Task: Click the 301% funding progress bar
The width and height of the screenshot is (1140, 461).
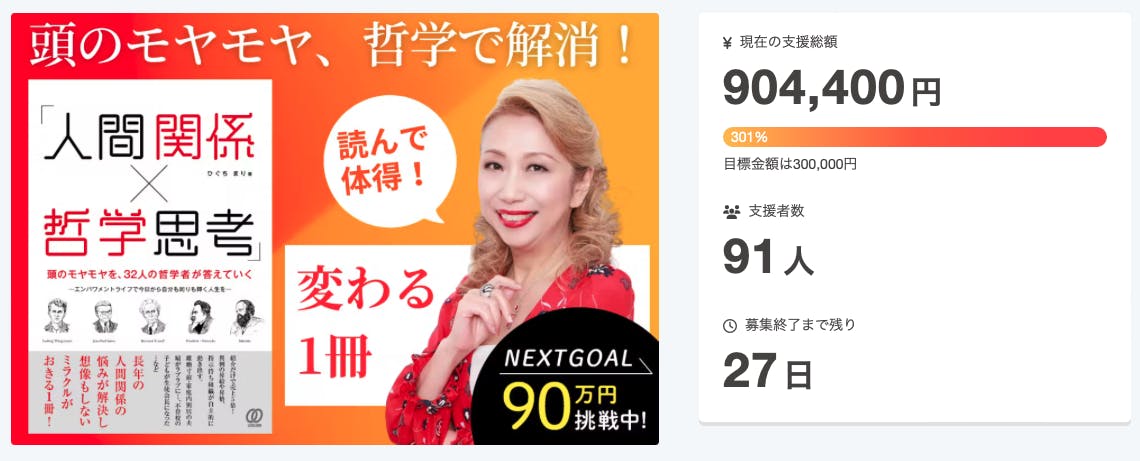Action: (915, 137)
